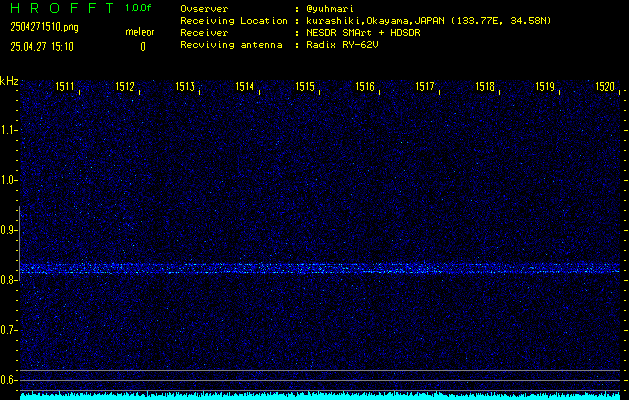The image size is (629, 400).
Task: Click the 1.0 kHz axis label
Action: [8, 180]
